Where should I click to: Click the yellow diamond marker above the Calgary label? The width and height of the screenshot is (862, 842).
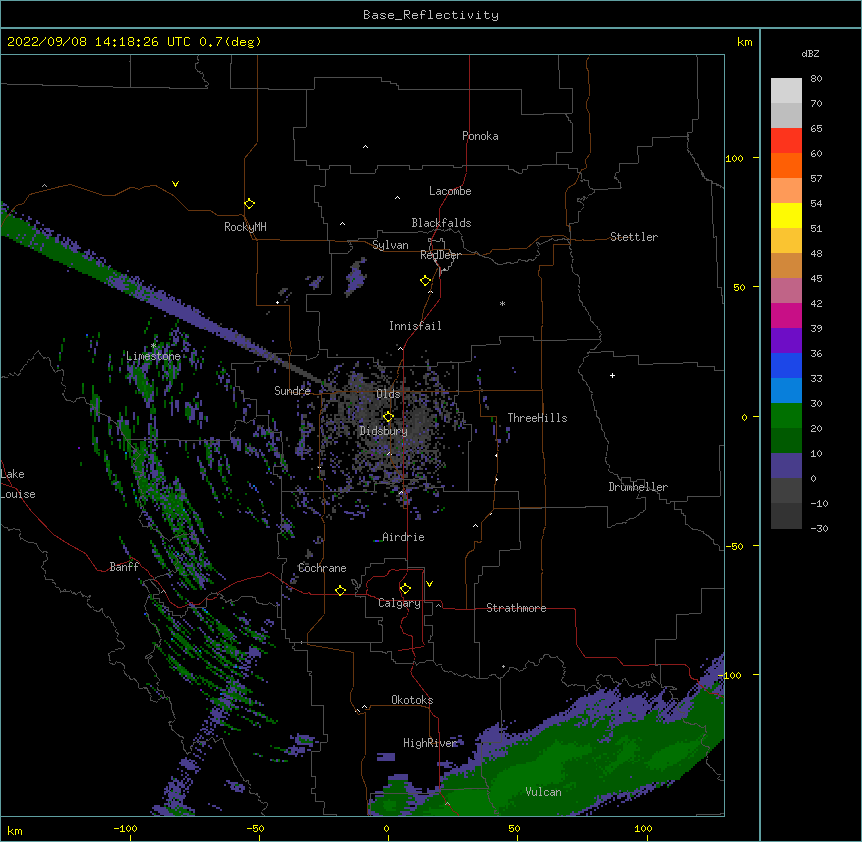tap(405, 589)
